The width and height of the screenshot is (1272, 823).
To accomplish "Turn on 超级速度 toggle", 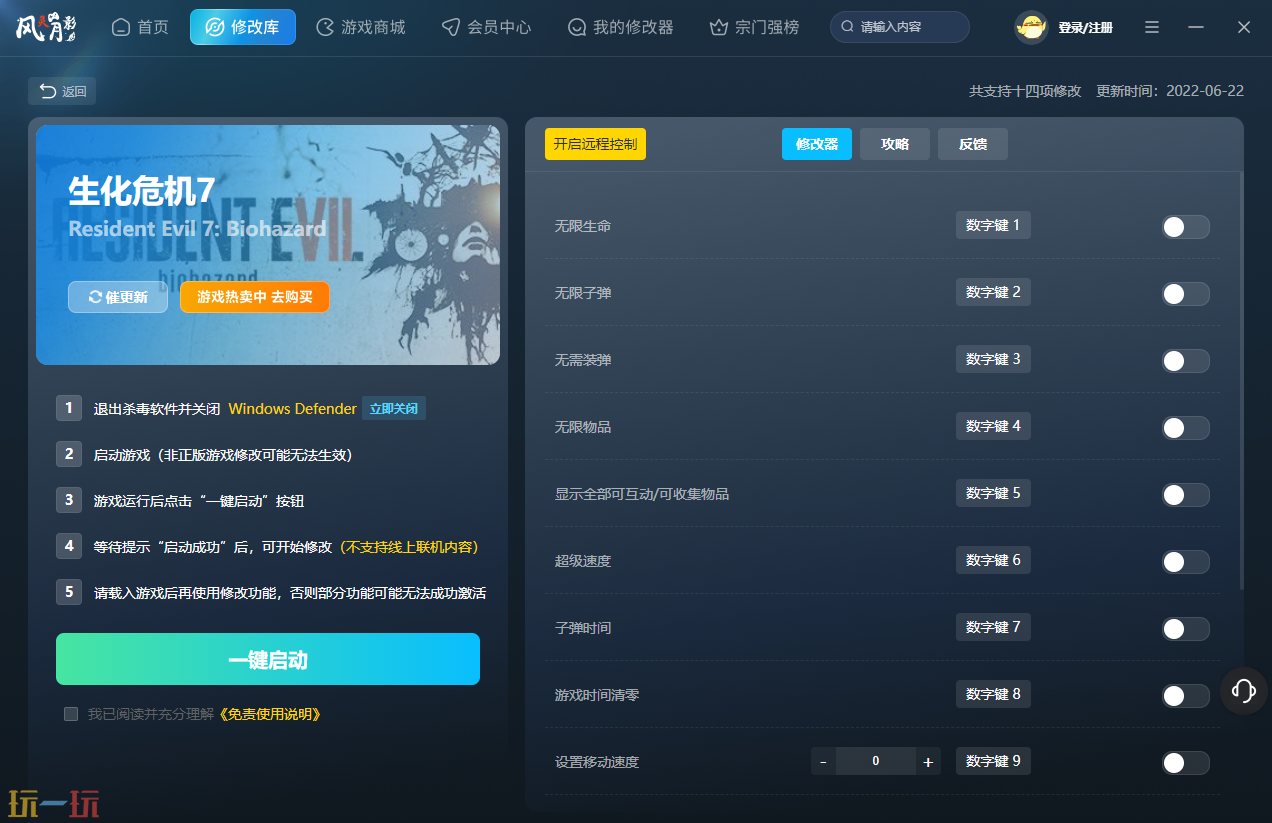I will 1185,562.
